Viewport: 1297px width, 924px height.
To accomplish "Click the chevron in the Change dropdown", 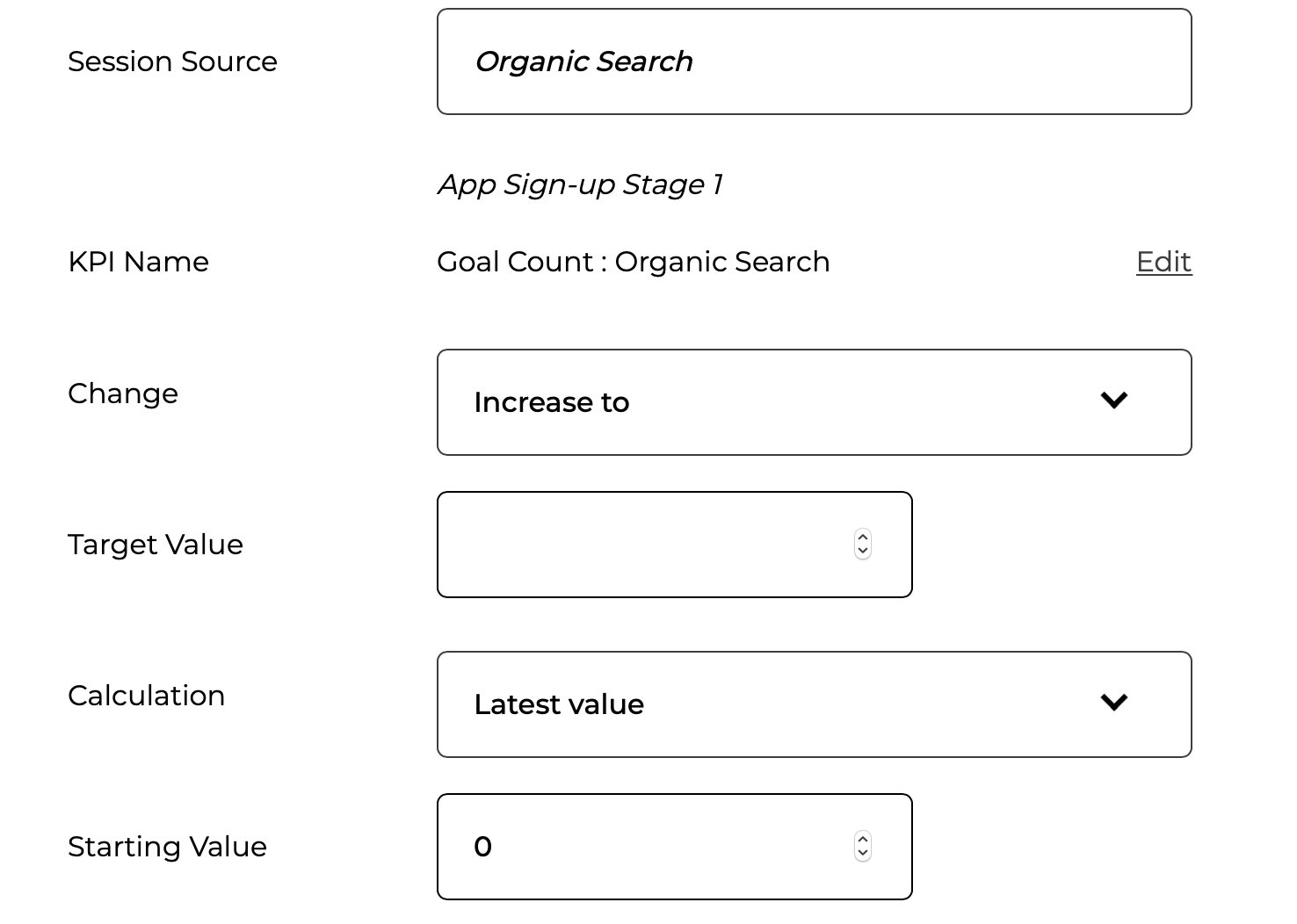I will pyautogui.click(x=1114, y=401).
